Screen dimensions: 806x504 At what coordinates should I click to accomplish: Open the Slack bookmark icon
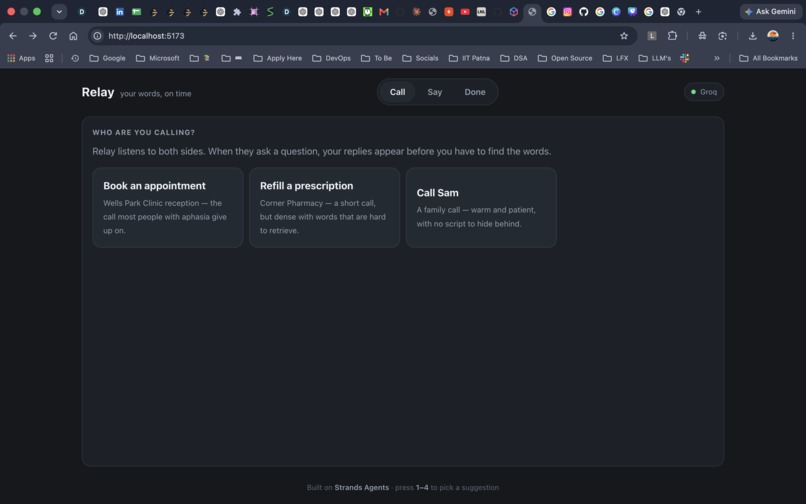pyautogui.click(x=685, y=58)
